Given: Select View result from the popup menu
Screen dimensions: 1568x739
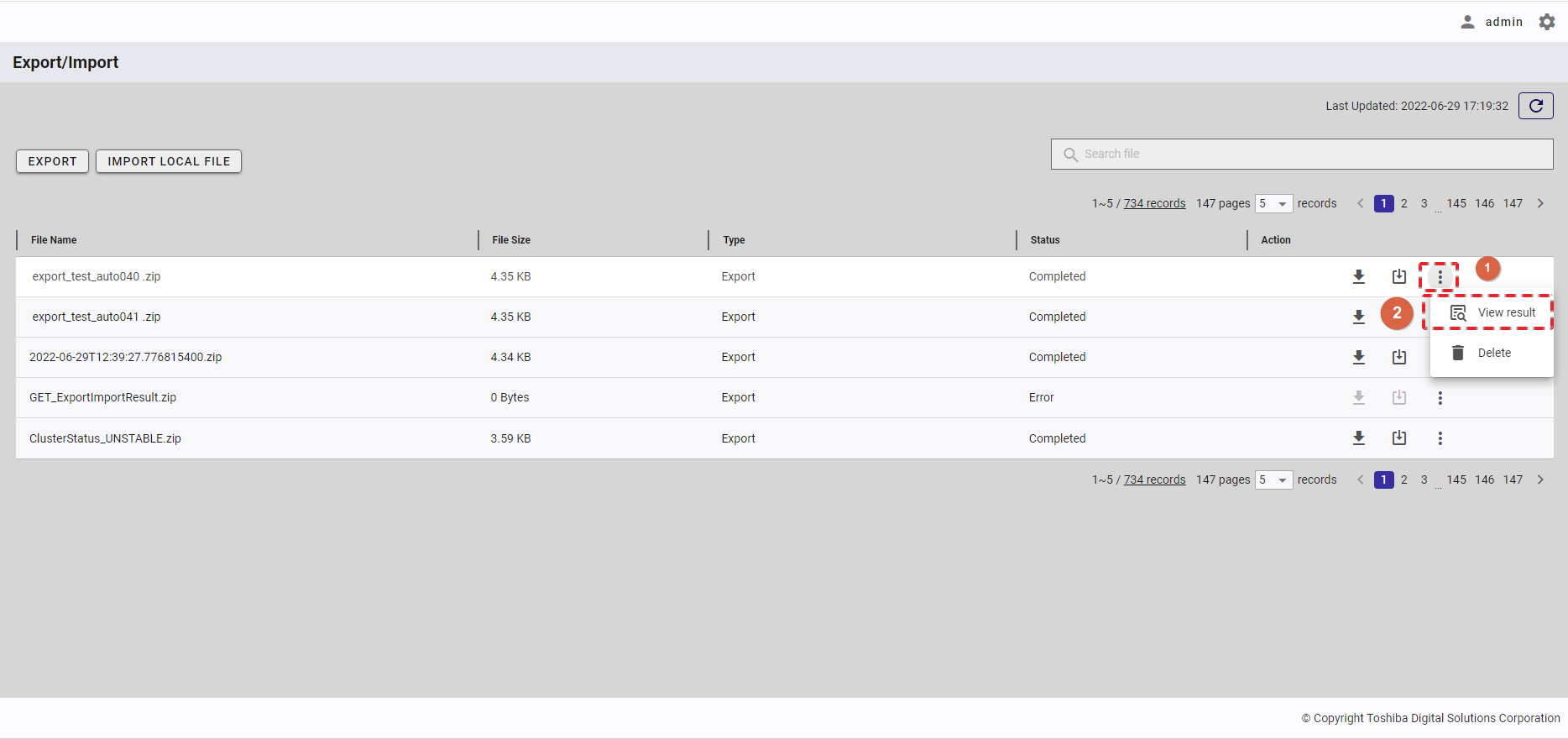Looking at the screenshot, I should click(1493, 312).
